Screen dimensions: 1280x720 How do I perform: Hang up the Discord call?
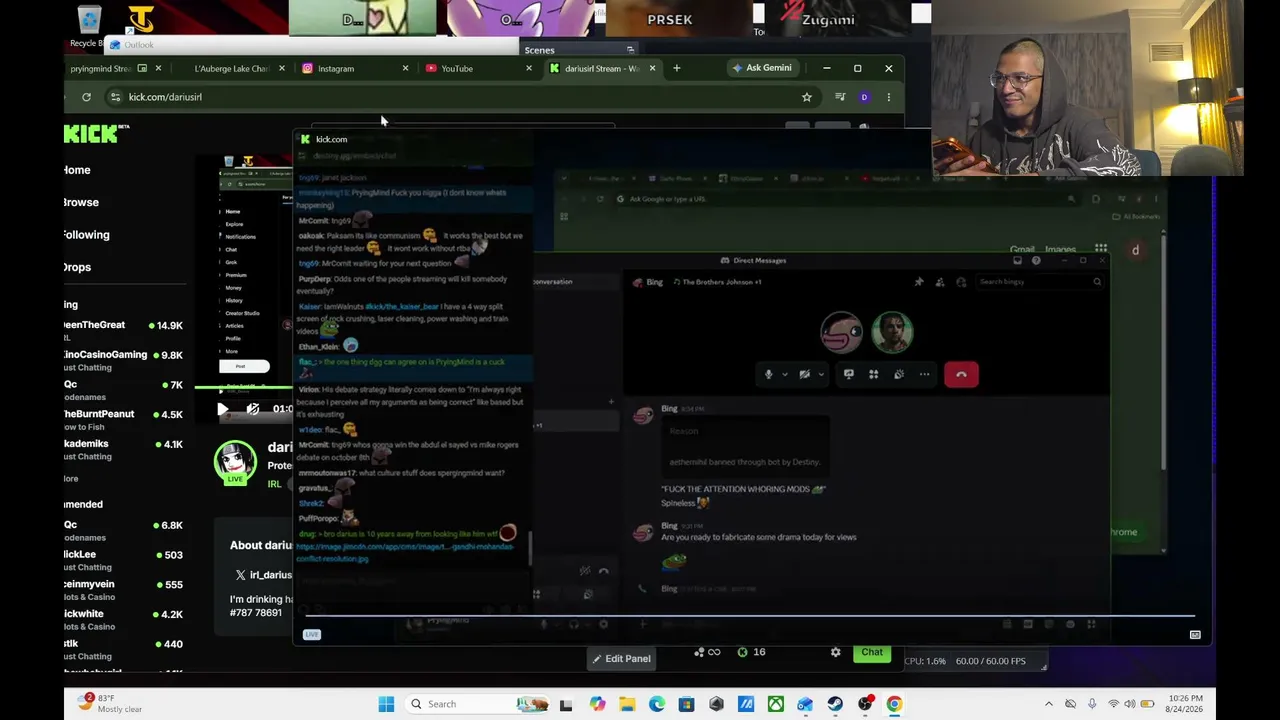click(x=961, y=374)
